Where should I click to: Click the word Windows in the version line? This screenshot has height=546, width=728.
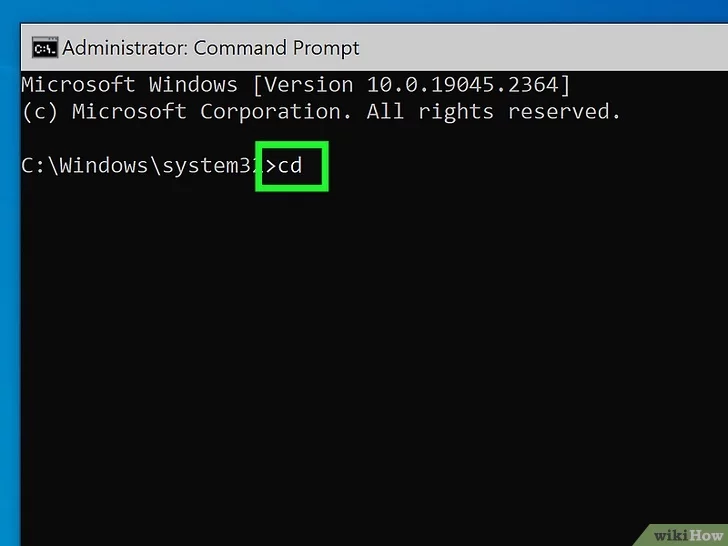click(x=193, y=84)
